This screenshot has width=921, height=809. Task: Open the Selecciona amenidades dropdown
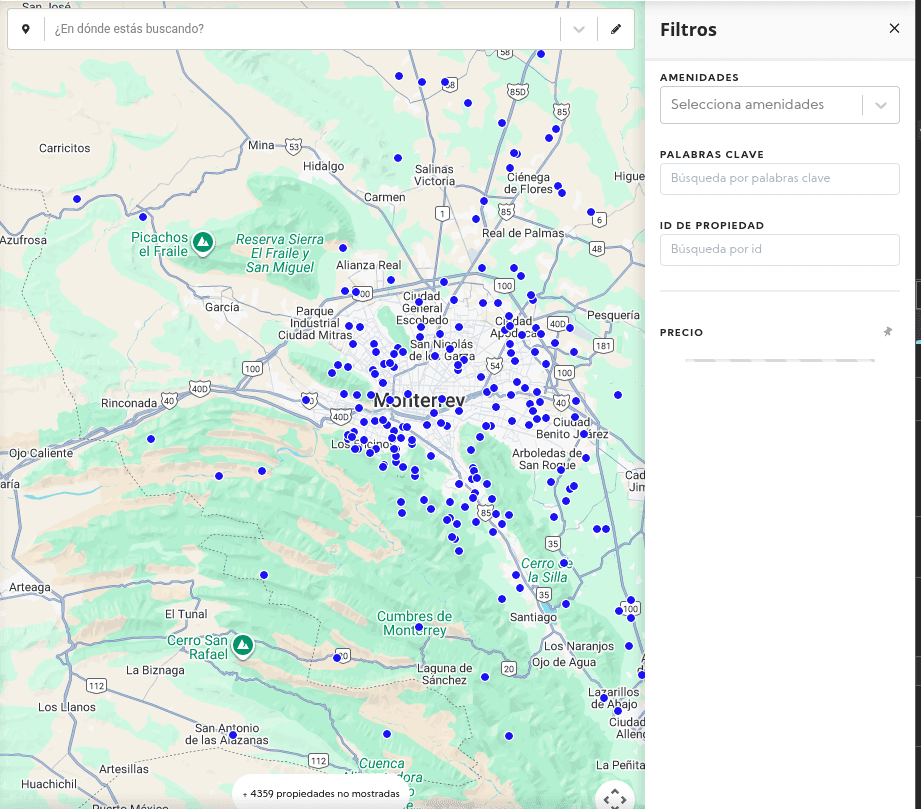pyautogui.click(x=760, y=105)
